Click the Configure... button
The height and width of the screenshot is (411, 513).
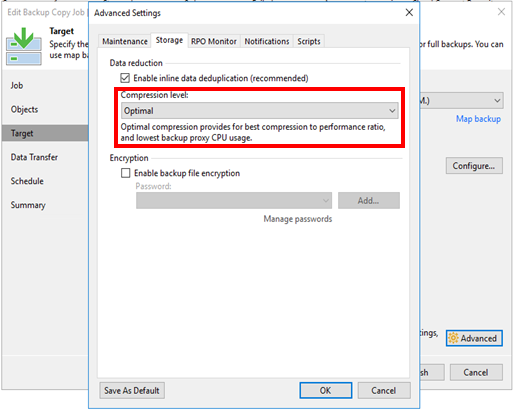[474, 166]
